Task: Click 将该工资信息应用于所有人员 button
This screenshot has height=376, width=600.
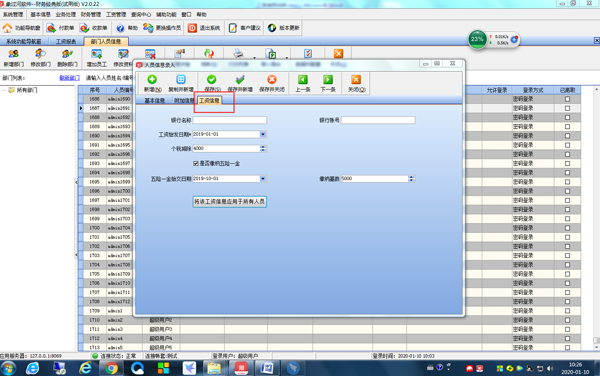Action: pos(230,202)
